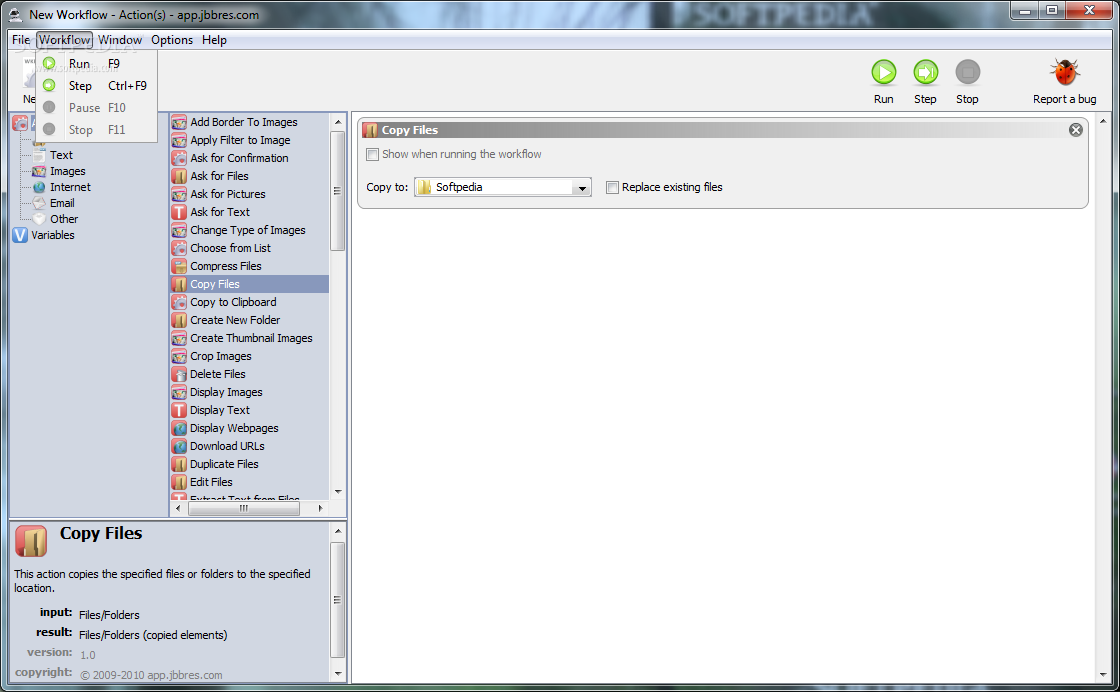Select the Change Type of Images icon

[x=179, y=230]
